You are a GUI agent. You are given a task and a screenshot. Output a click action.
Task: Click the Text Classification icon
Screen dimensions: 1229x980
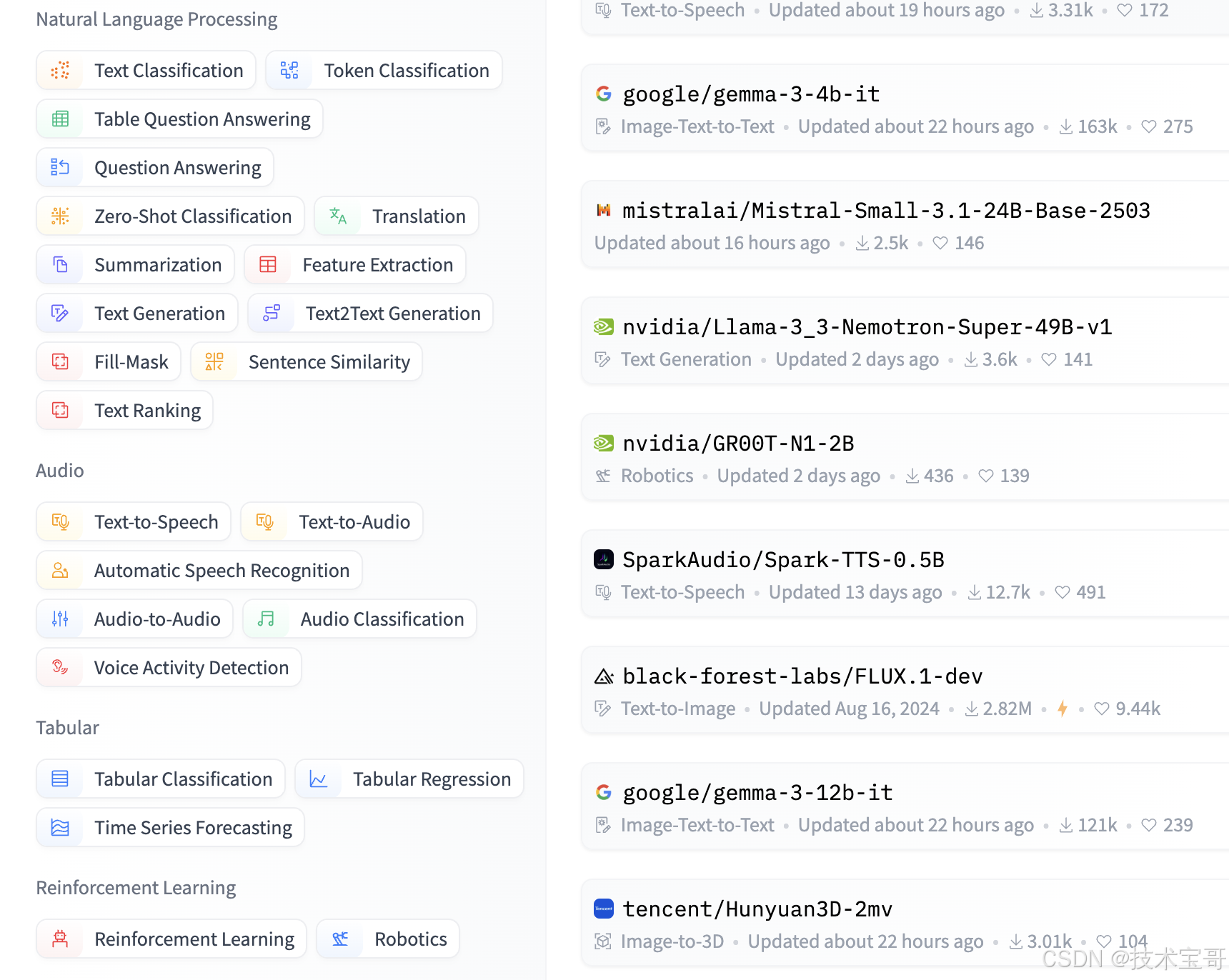(61, 70)
